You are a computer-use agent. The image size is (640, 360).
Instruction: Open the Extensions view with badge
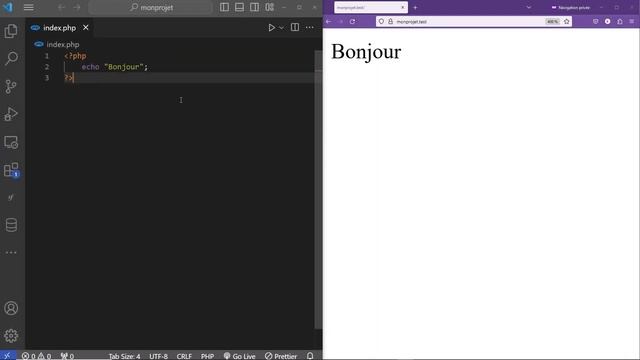pos(11,170)
